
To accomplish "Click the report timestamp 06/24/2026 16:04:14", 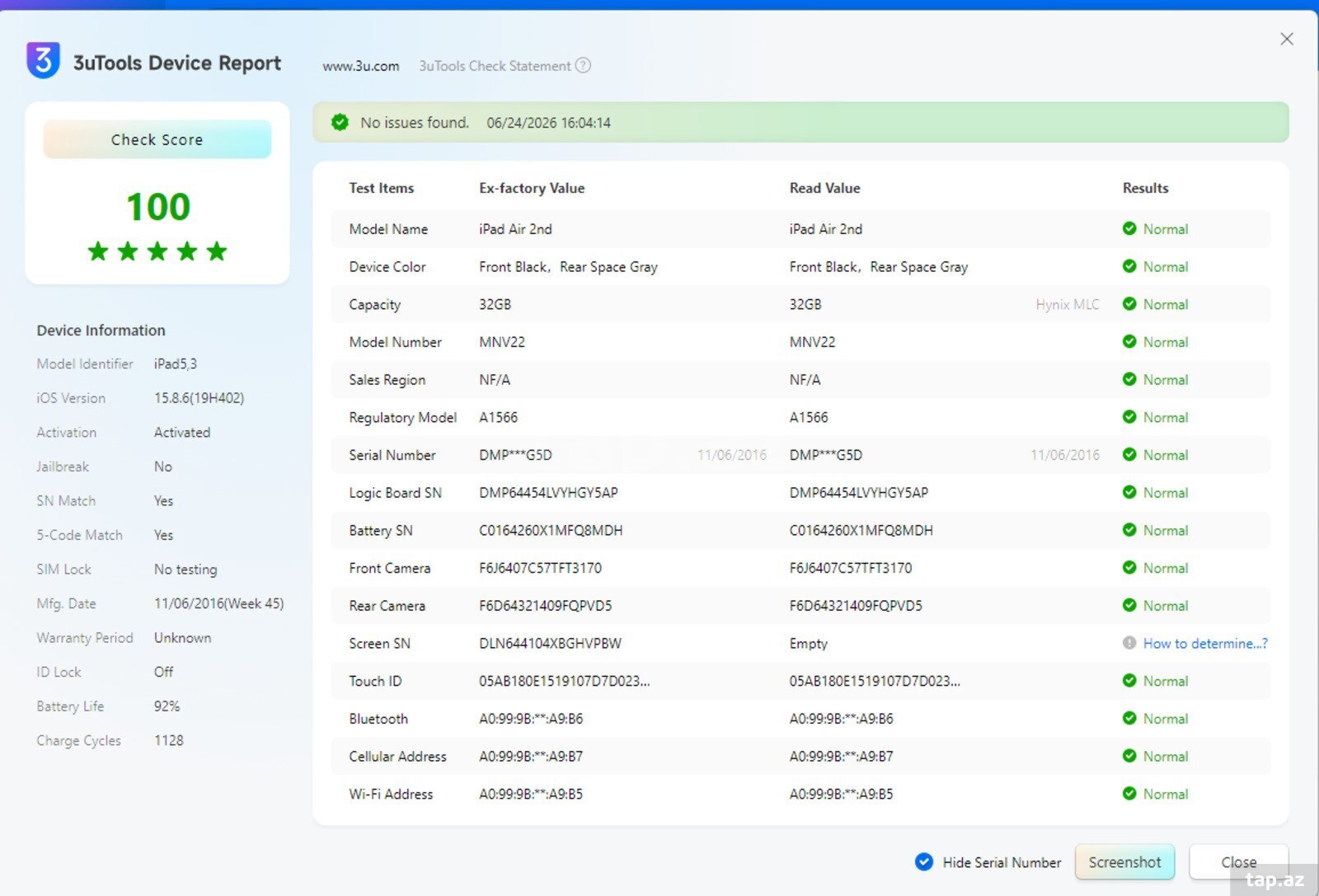I will click(549, 123).
